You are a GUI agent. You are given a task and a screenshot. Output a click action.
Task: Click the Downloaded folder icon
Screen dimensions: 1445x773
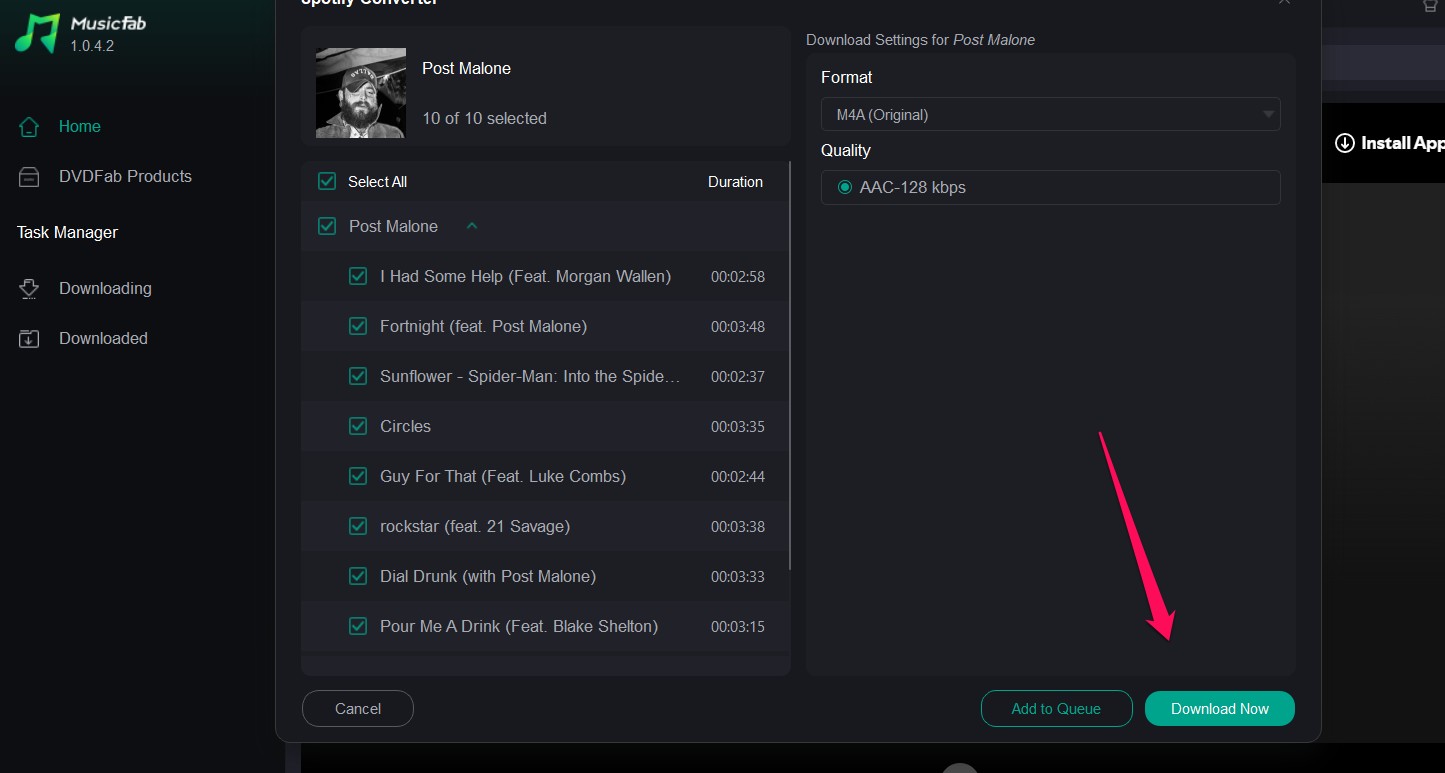tap(29, 339)
